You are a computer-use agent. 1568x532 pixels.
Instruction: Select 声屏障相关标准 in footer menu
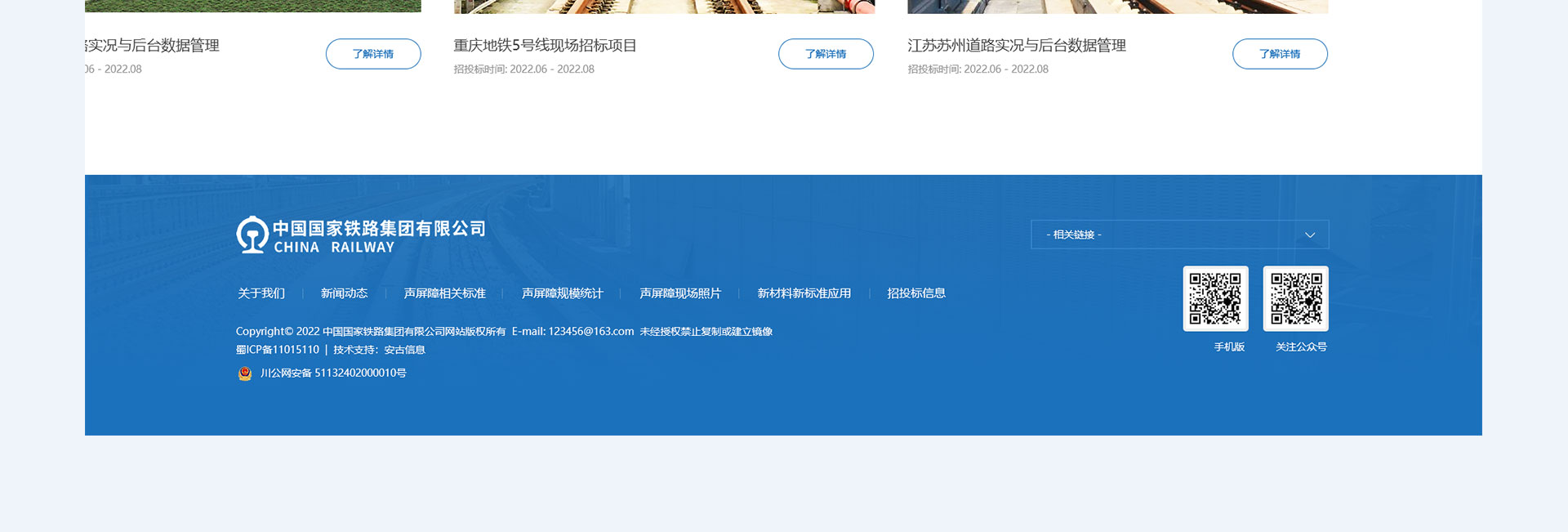[x=444, y=293]
